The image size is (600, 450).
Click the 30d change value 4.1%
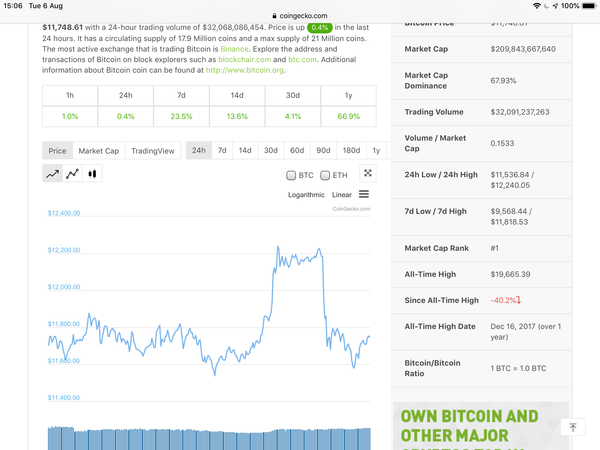(293, 116)
